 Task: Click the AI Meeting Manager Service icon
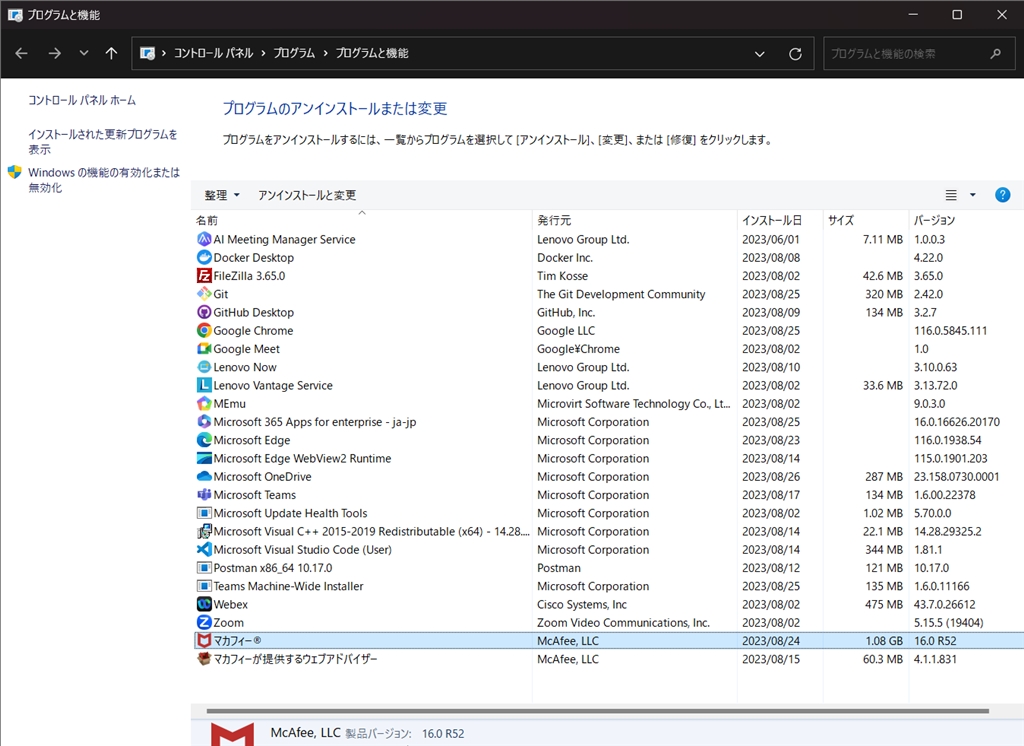click(204, 239)
